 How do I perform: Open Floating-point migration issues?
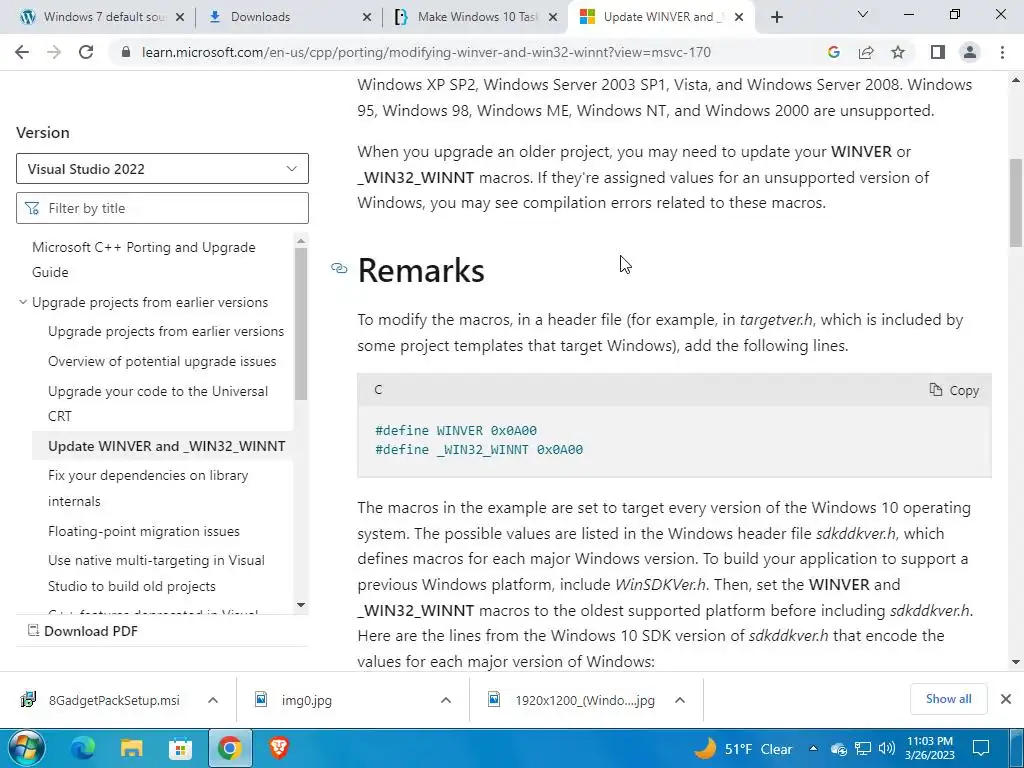coord(144,532)
